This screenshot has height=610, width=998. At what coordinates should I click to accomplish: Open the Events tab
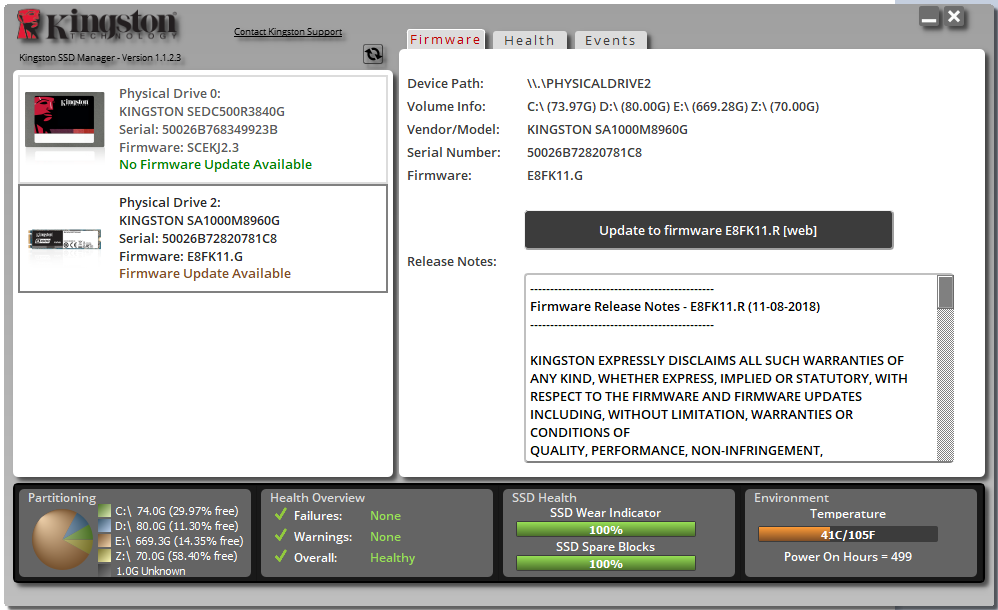click(x=610, y=40)
